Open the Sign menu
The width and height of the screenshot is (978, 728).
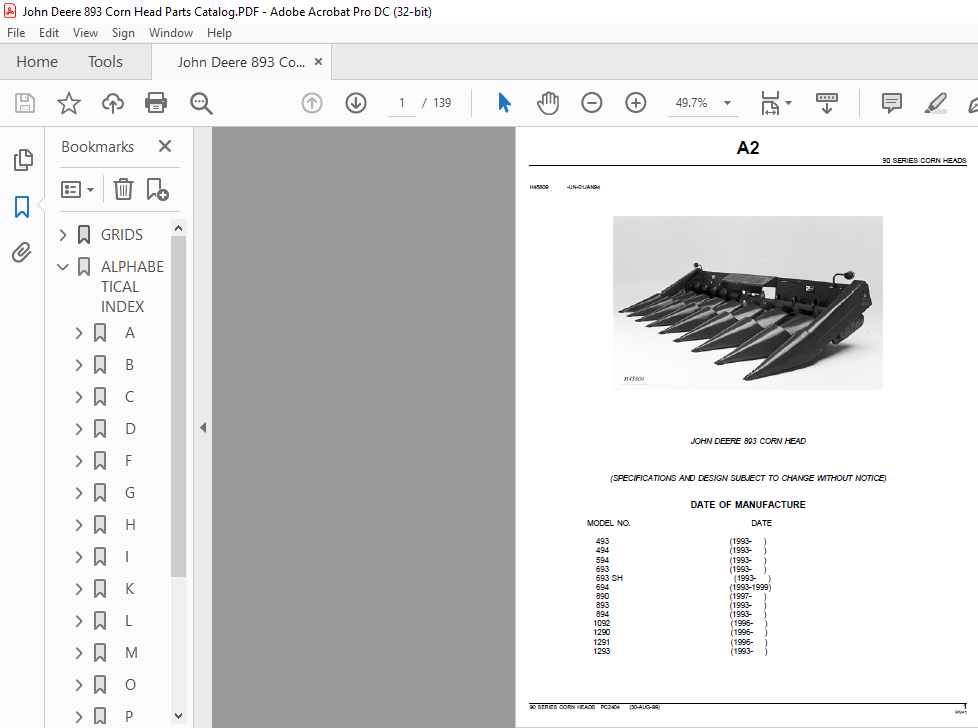(x=123, y=33)
